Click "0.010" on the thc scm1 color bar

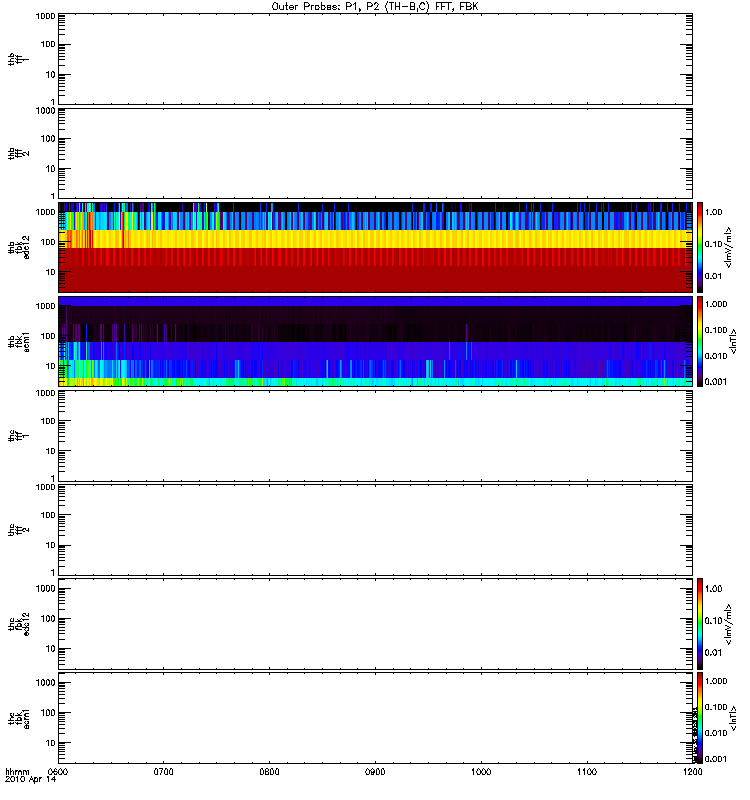pyautogui.click(x=716, y=733)
